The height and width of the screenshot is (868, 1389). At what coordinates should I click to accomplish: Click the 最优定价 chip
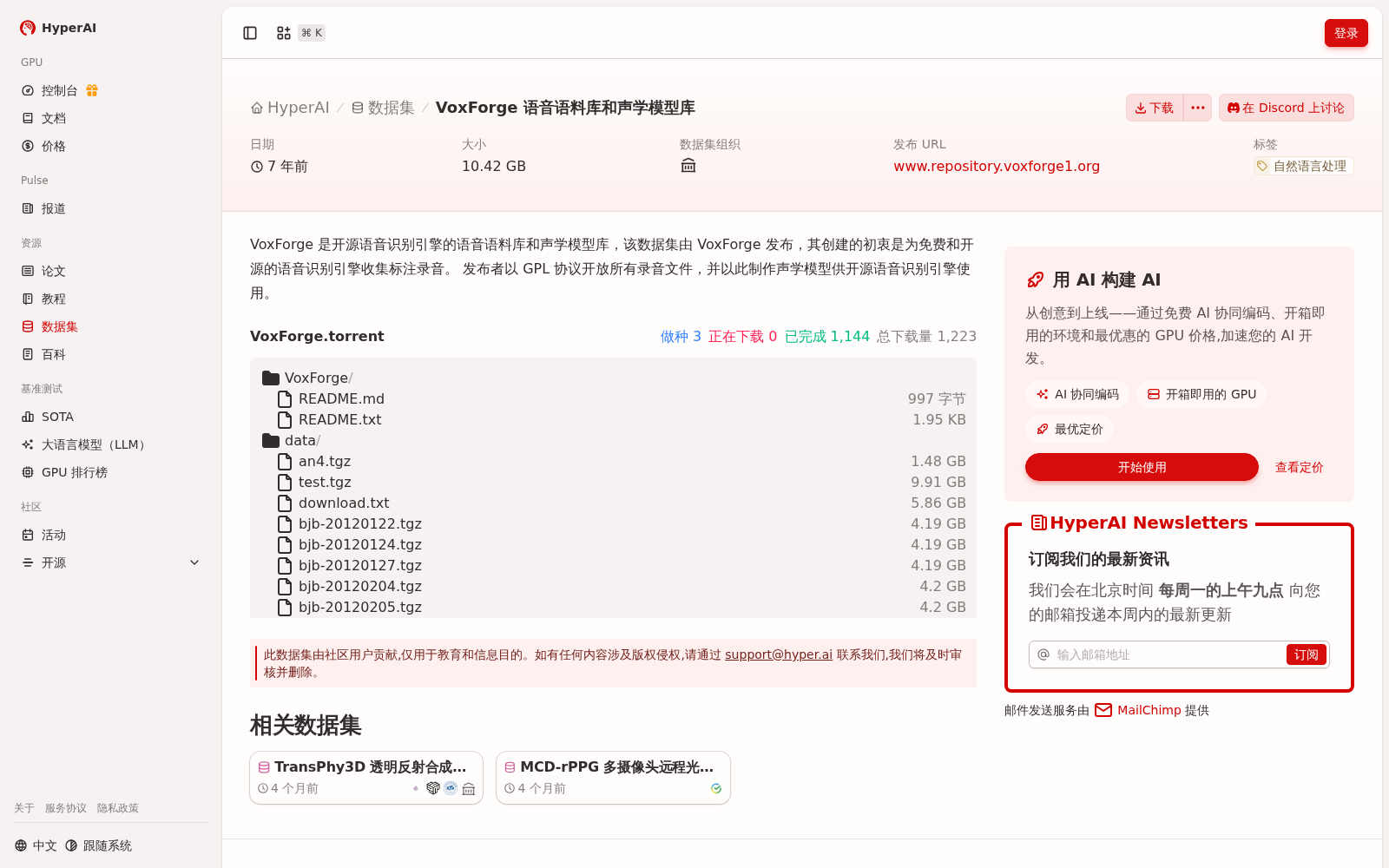(1070, 429)
